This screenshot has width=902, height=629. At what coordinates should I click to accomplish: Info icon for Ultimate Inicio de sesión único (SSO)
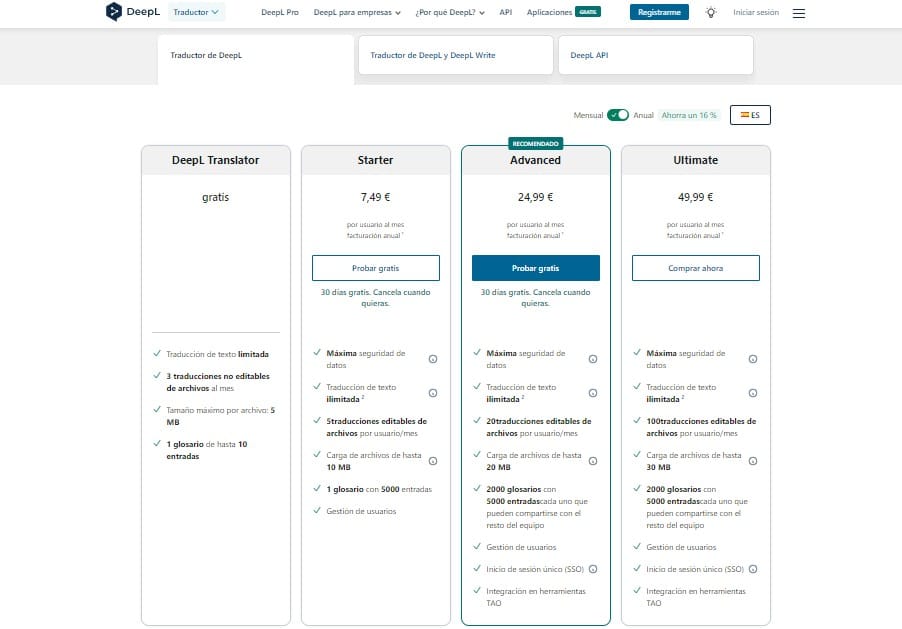[x=753, y=569]
